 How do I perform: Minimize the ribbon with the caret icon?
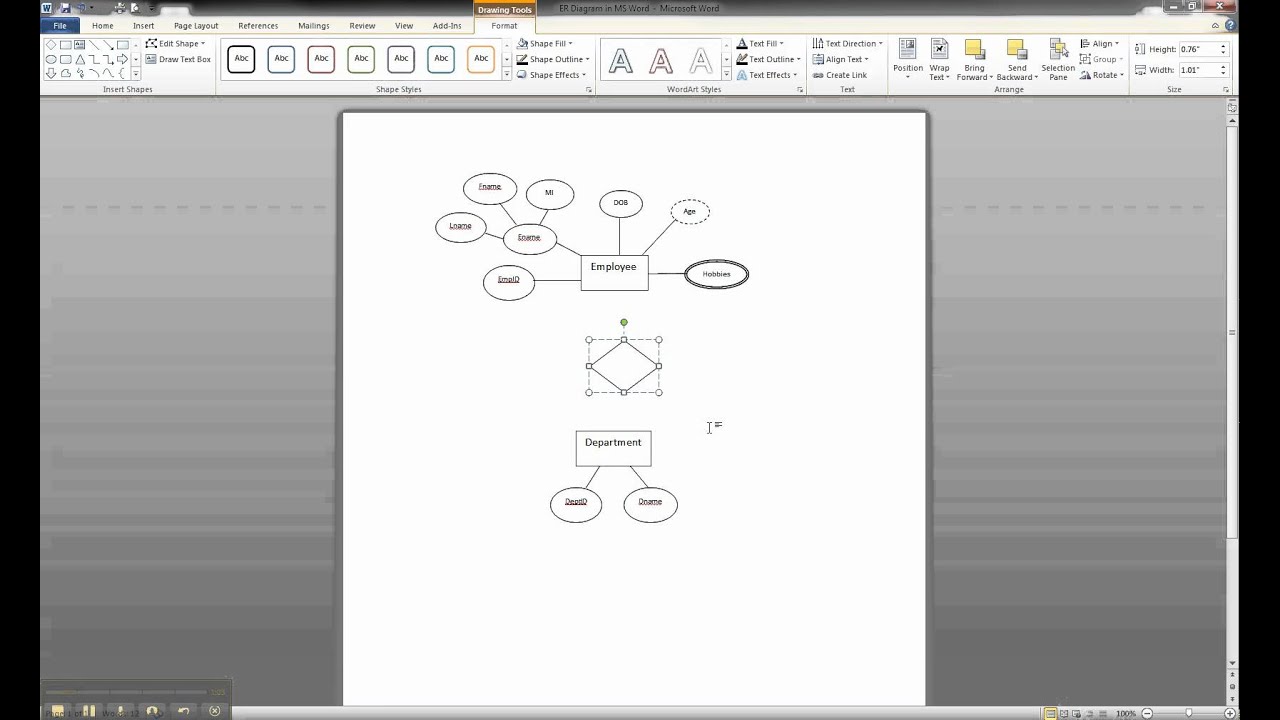click(x=1215, y=25)
